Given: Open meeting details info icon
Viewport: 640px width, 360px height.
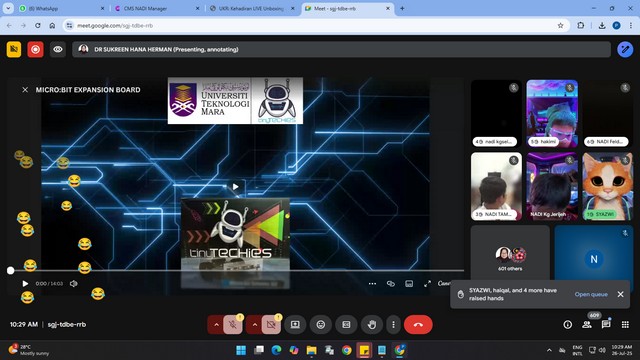Looking at the screenshot, I should (568, 324).
